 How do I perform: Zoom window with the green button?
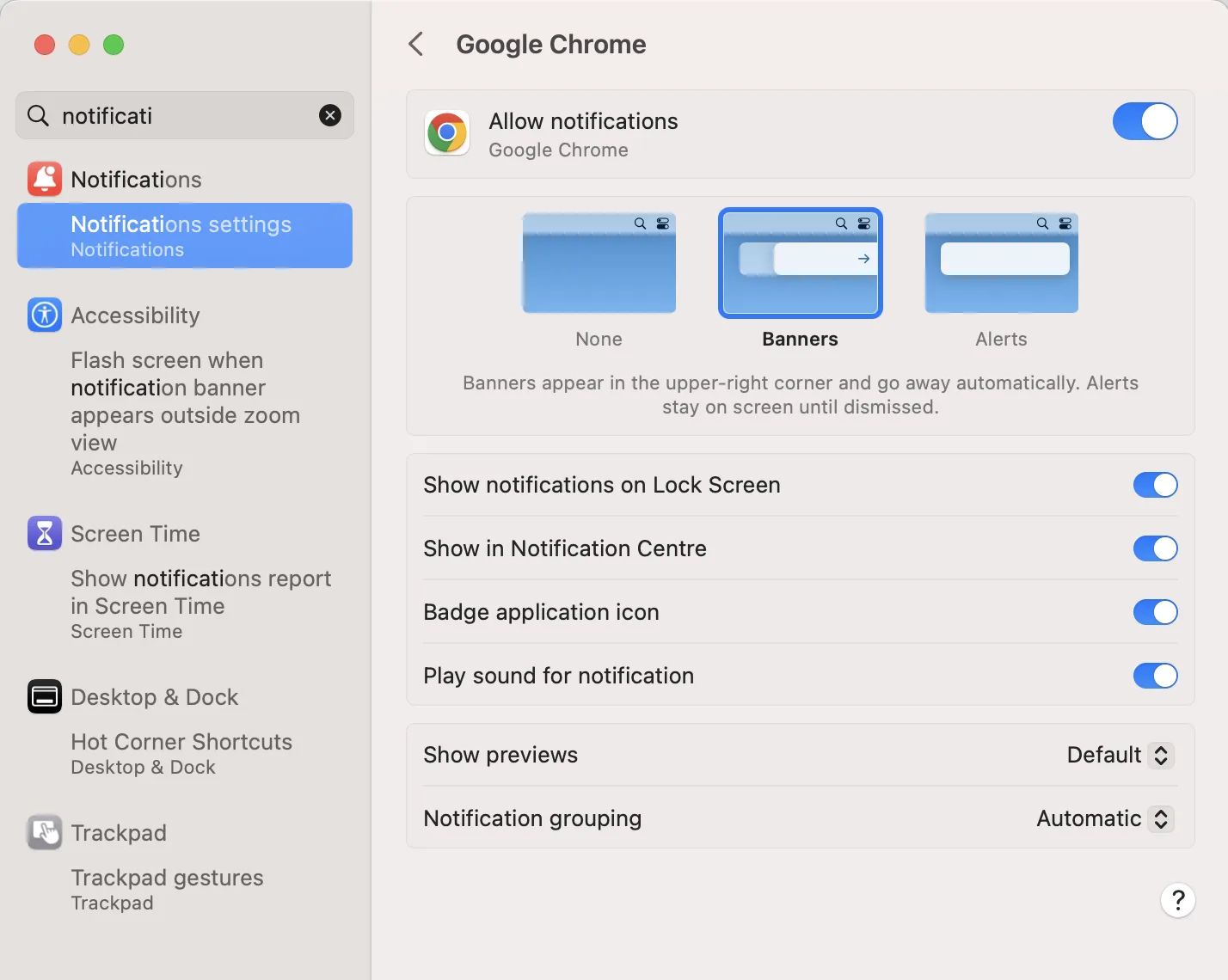114,45
